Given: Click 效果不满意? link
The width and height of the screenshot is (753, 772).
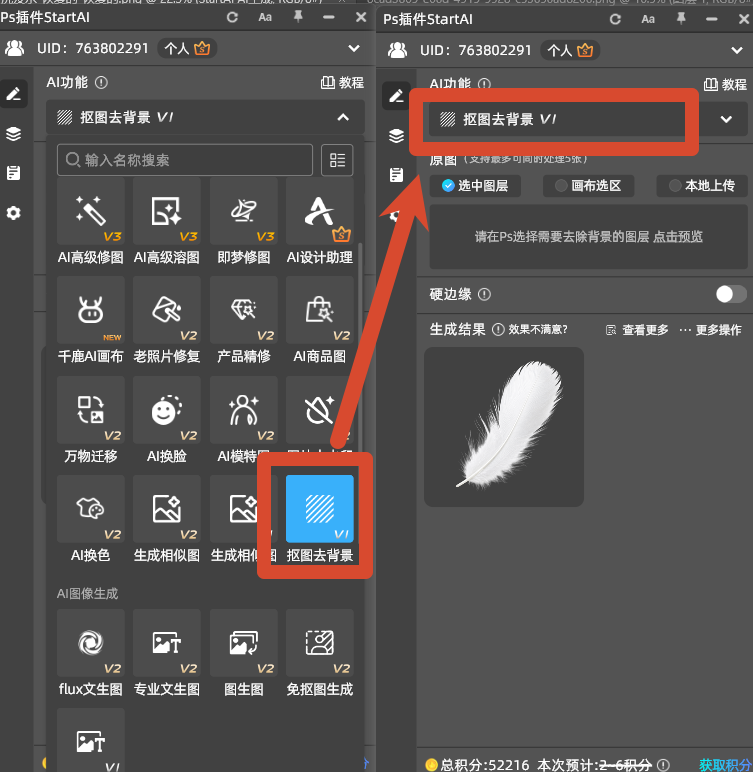Looking at the screenshot, I should (x=538, y=329).
